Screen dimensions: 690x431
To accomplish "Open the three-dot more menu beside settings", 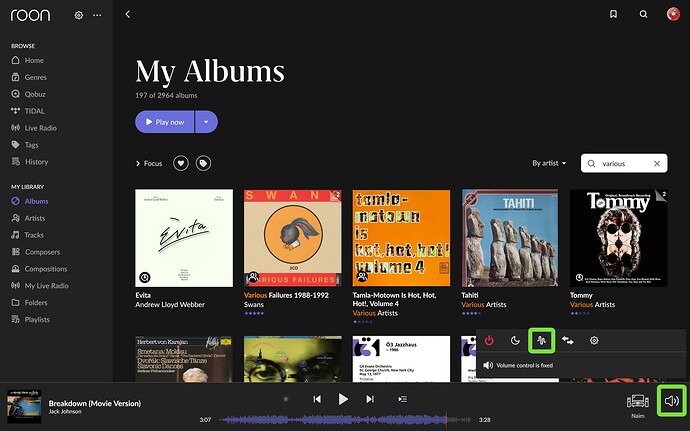I will pyautogui.click(x=97, y=15).
